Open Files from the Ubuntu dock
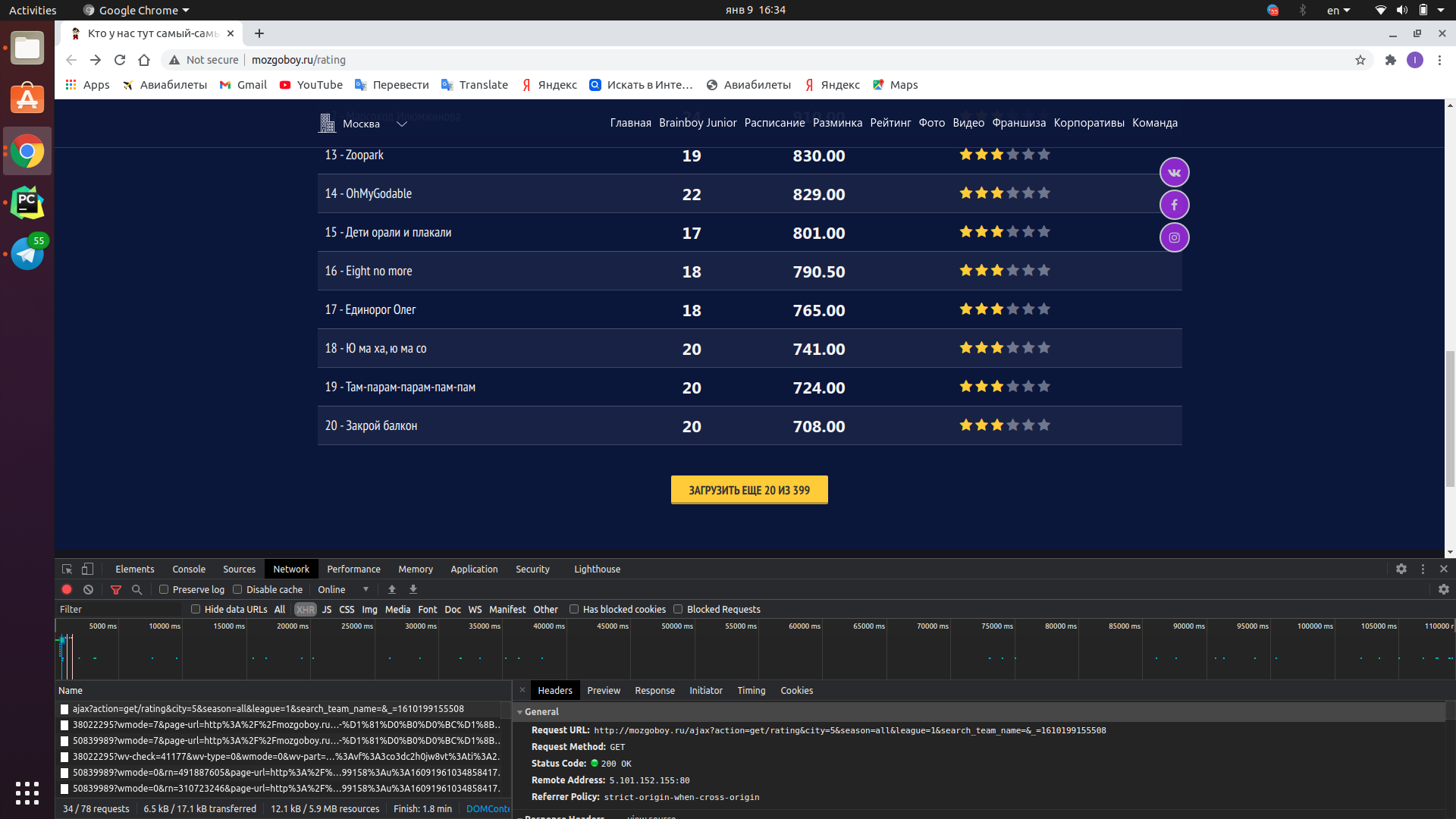 [x=27, y=49]
